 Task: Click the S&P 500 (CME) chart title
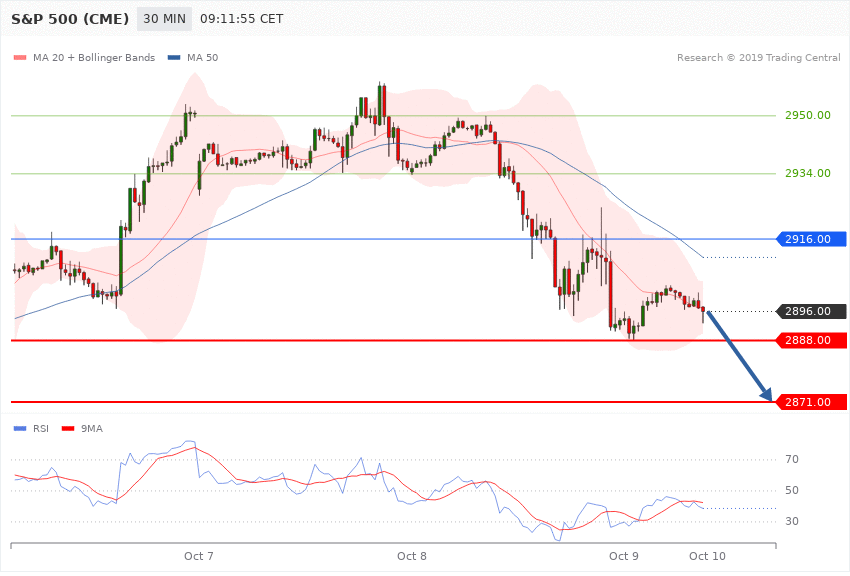pos(70,19)
